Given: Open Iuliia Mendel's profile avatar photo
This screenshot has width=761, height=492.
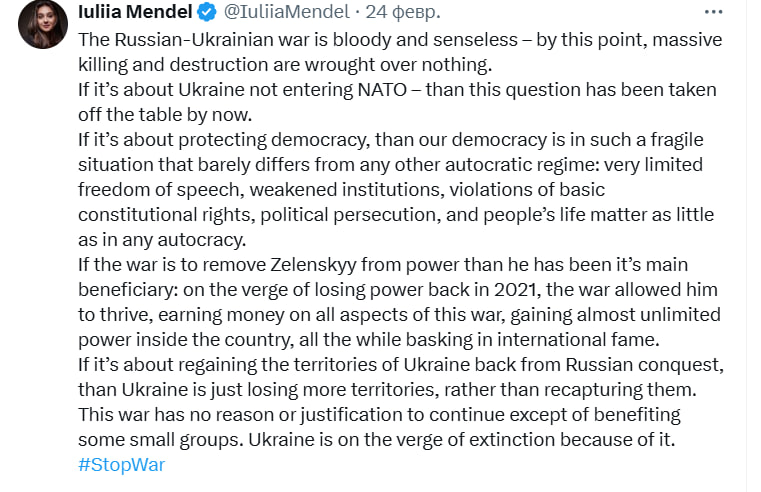Looking at the screenshot, I should click(43, 23).
